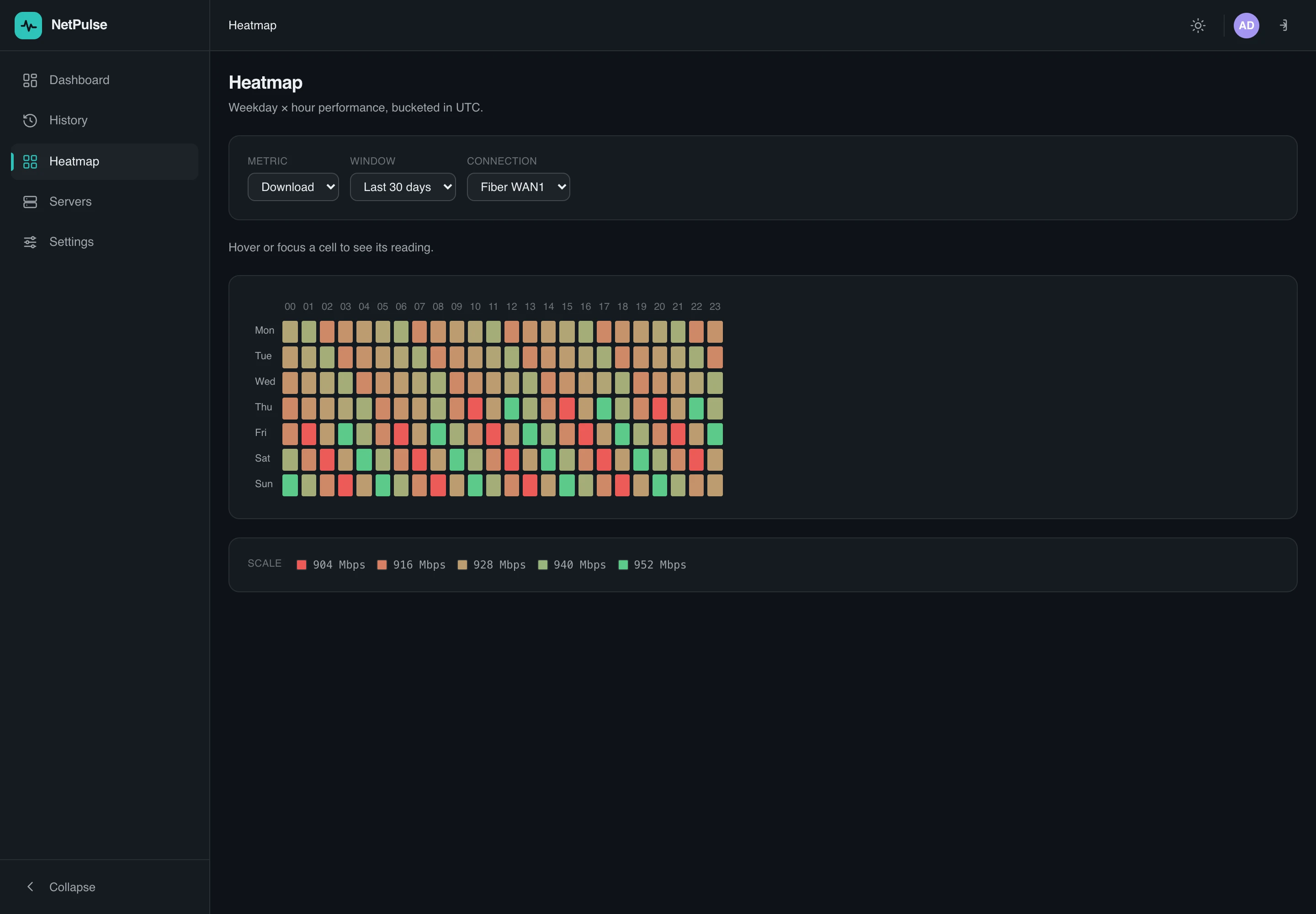Click the Tuesday 07 hour heatmap cell
Viewport: 1316px width, 914px height.
click(419, 357)
